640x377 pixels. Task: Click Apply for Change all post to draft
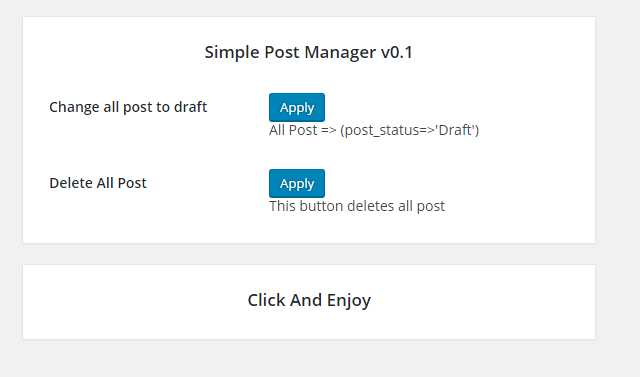tap(297, 107)
